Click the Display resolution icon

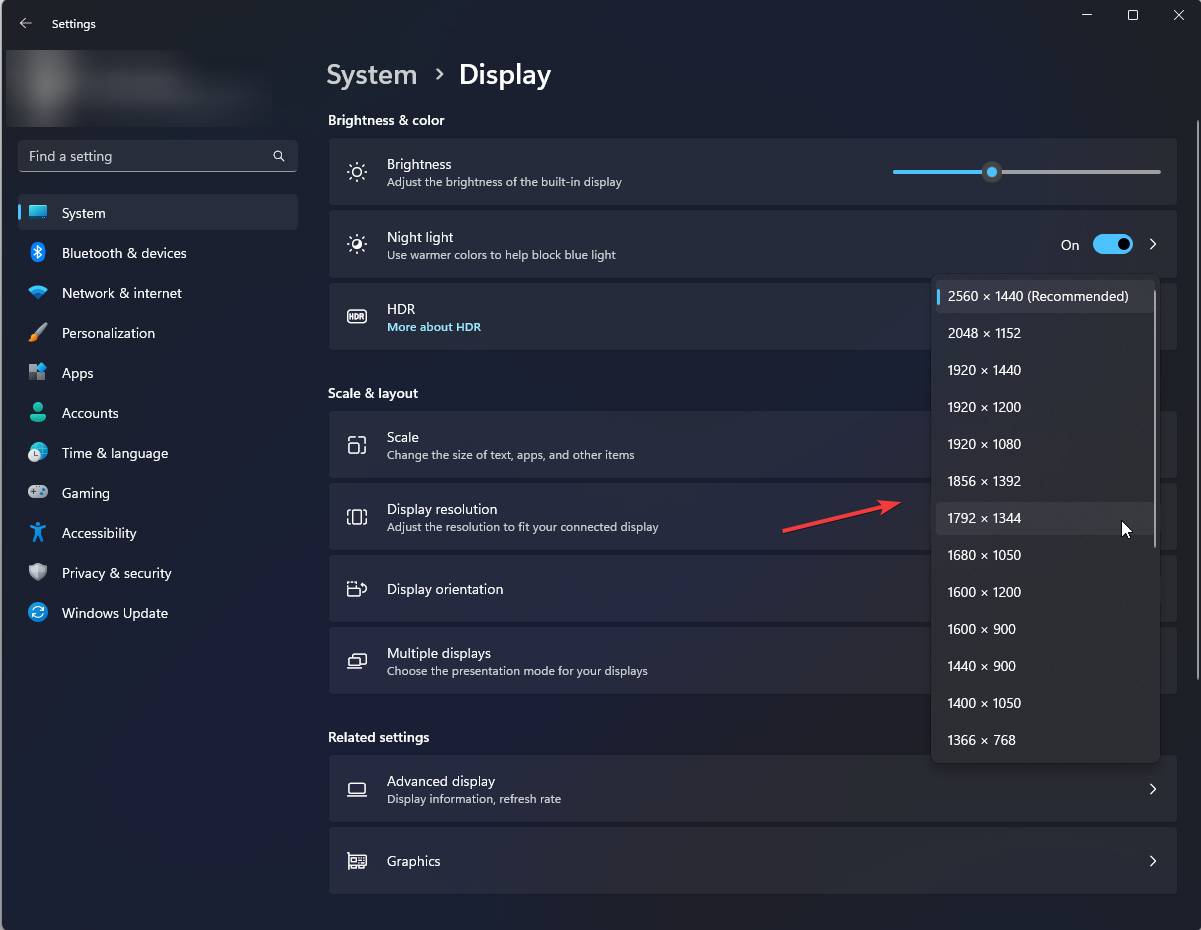click(357, 517)
